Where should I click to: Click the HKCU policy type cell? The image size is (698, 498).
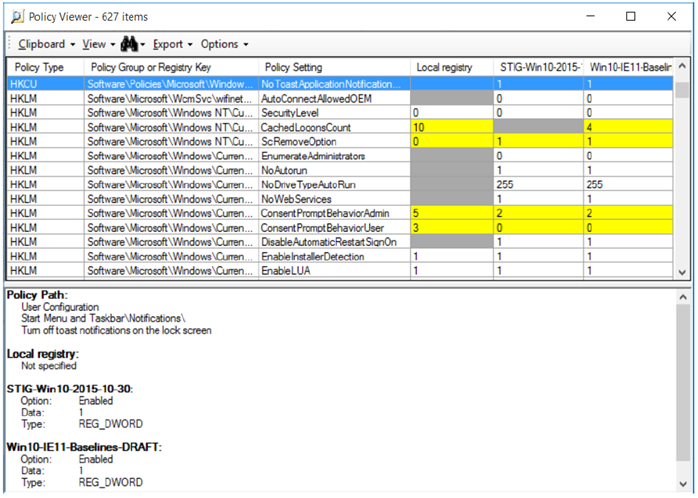(x=45, y=84)
